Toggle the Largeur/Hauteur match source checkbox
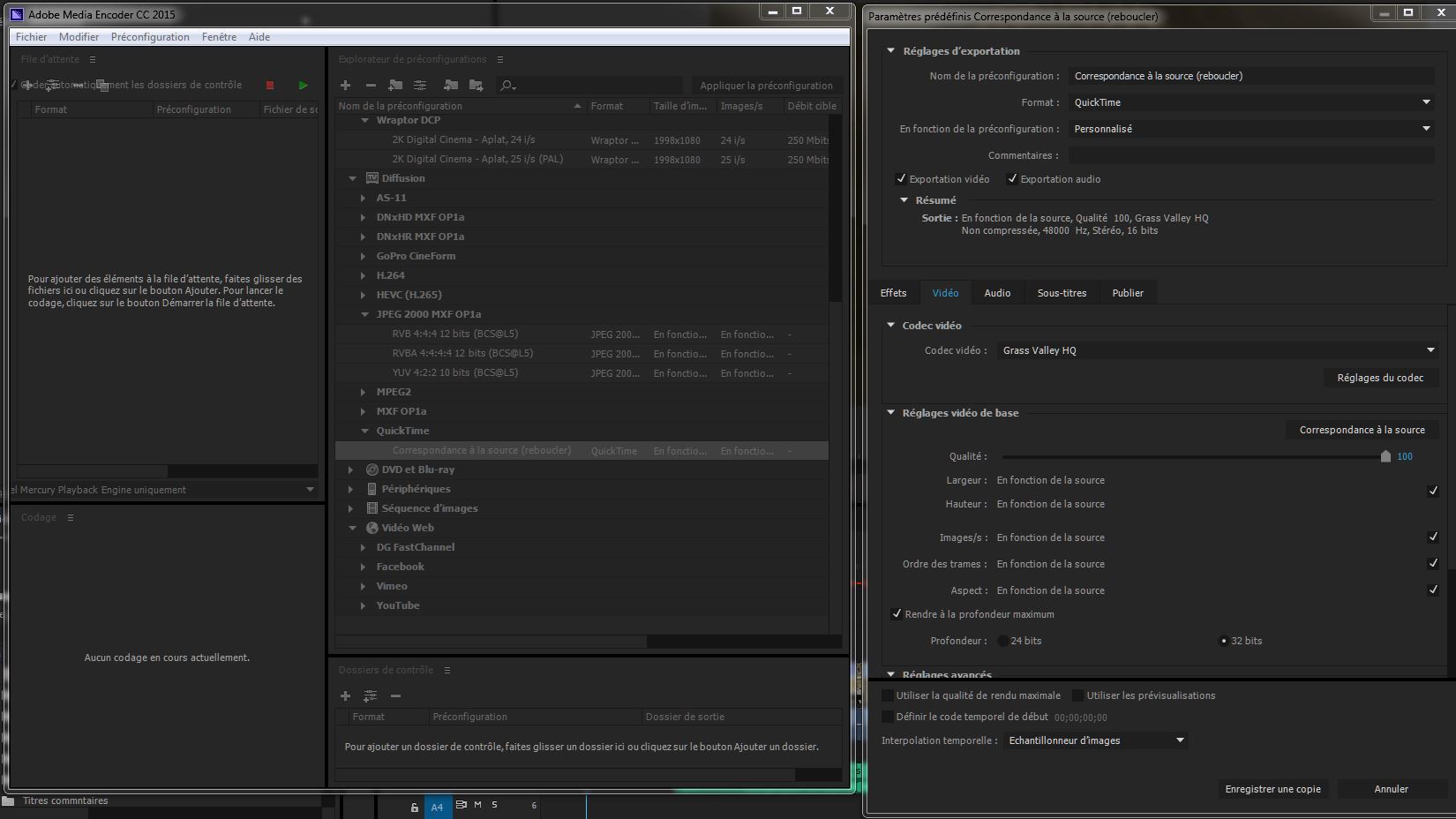Screen dimensions: 1456x819 [x=1433, y=491]
